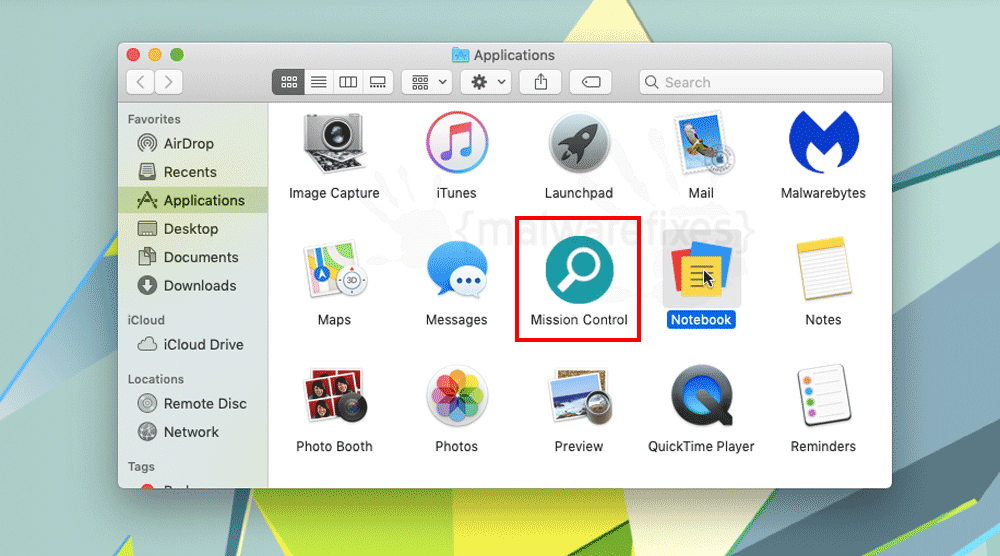Select the Notes app icon
Viewport: 1000px width, 556px height.
pos(823,269)
